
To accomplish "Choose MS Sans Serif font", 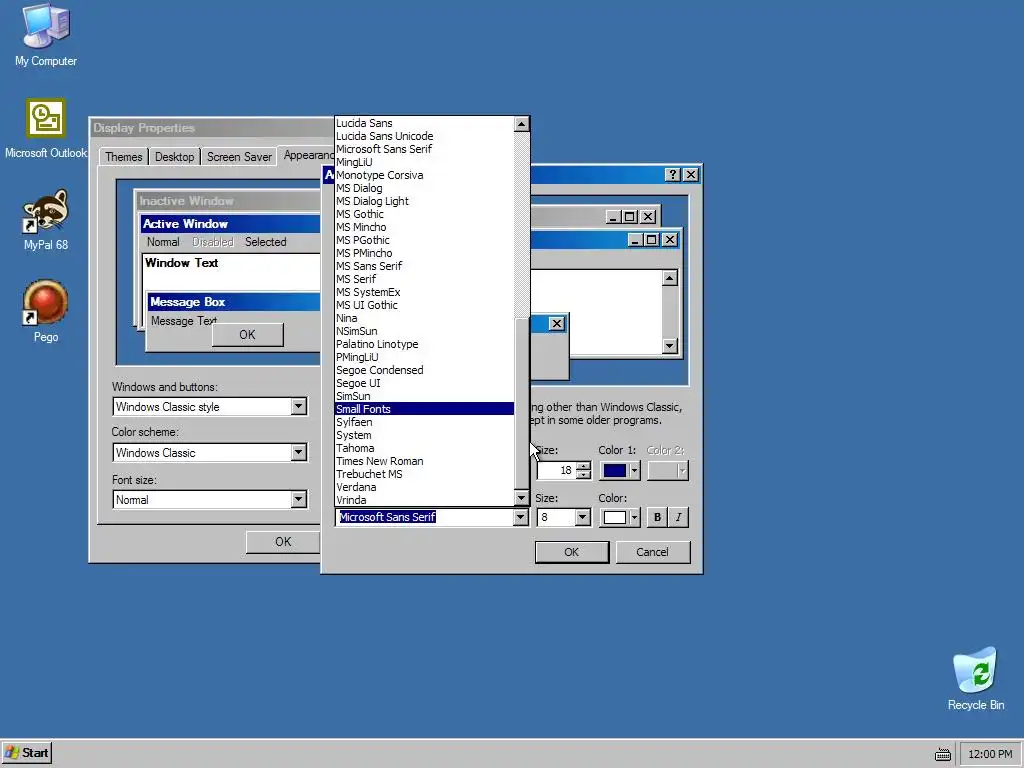I will (424, 266).
